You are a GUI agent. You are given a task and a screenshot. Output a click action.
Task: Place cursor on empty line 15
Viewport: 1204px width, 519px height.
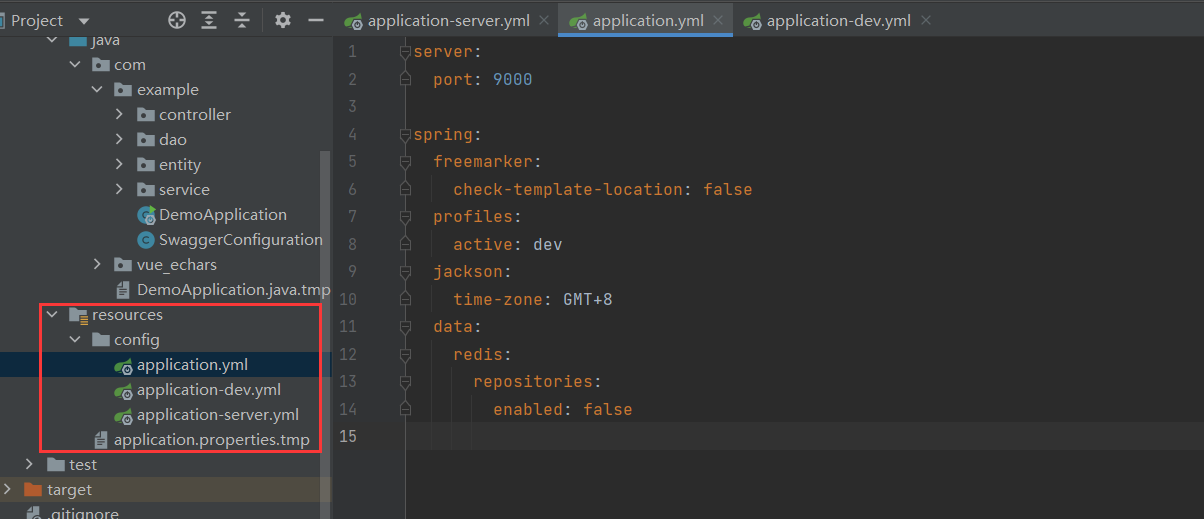point(800,437)
